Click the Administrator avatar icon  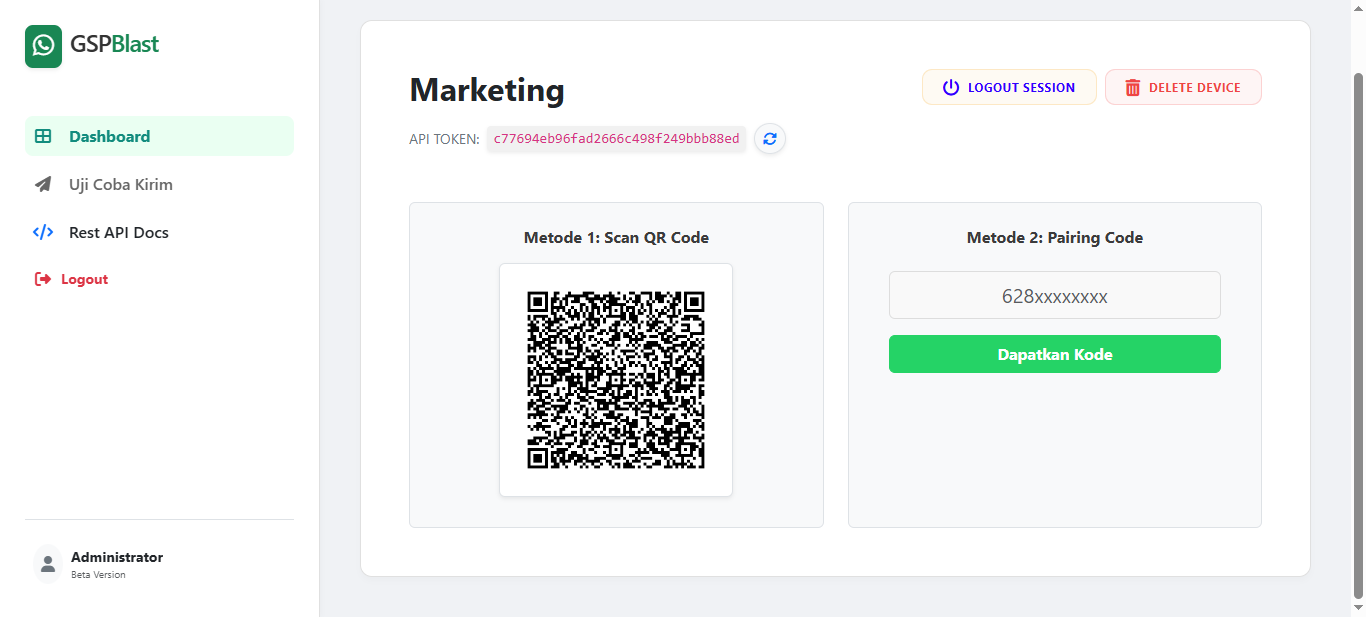pyautogui.click(x=48, y=563)
